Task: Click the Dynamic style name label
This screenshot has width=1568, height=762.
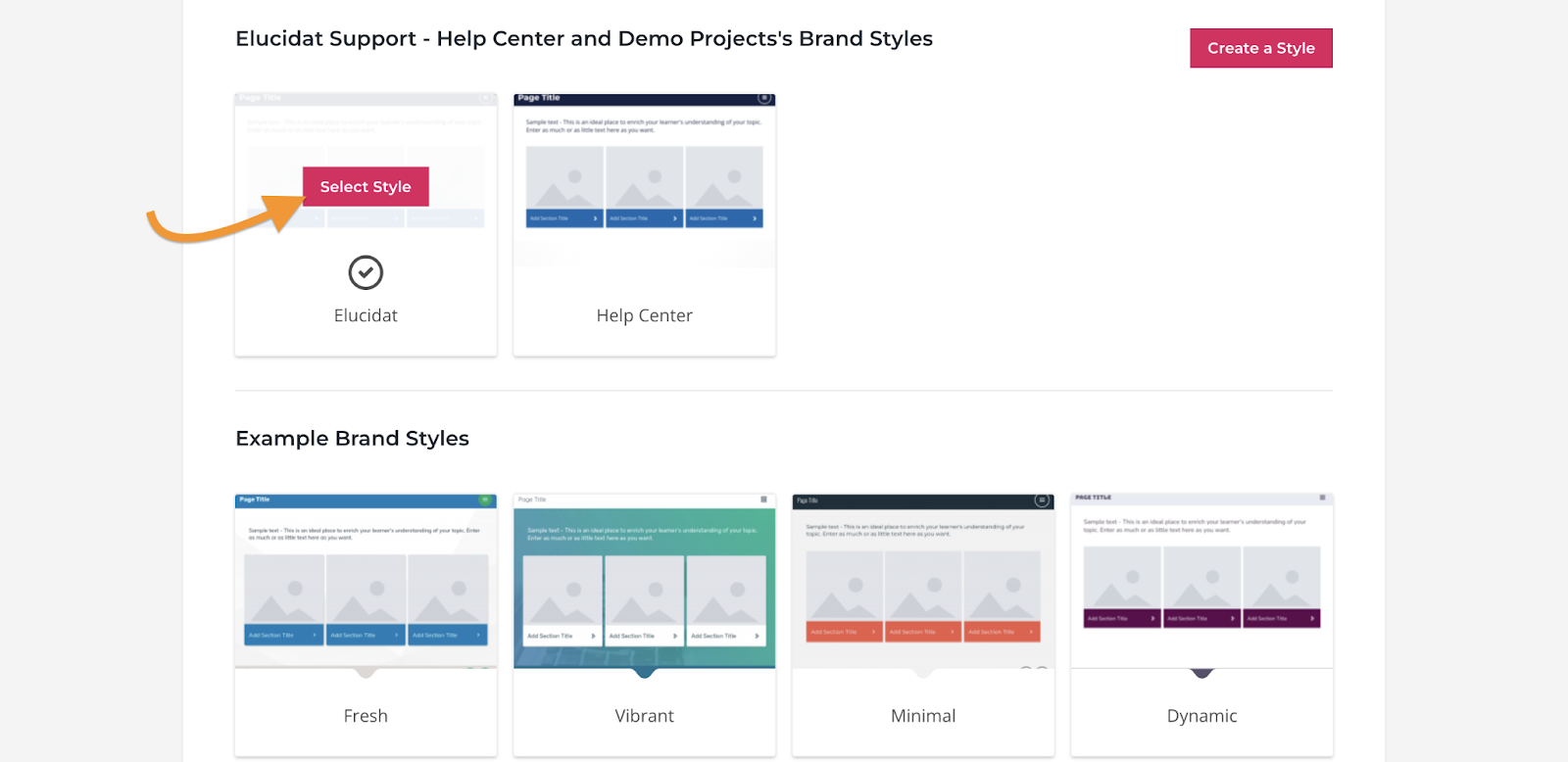Action: pos(1201,716)
